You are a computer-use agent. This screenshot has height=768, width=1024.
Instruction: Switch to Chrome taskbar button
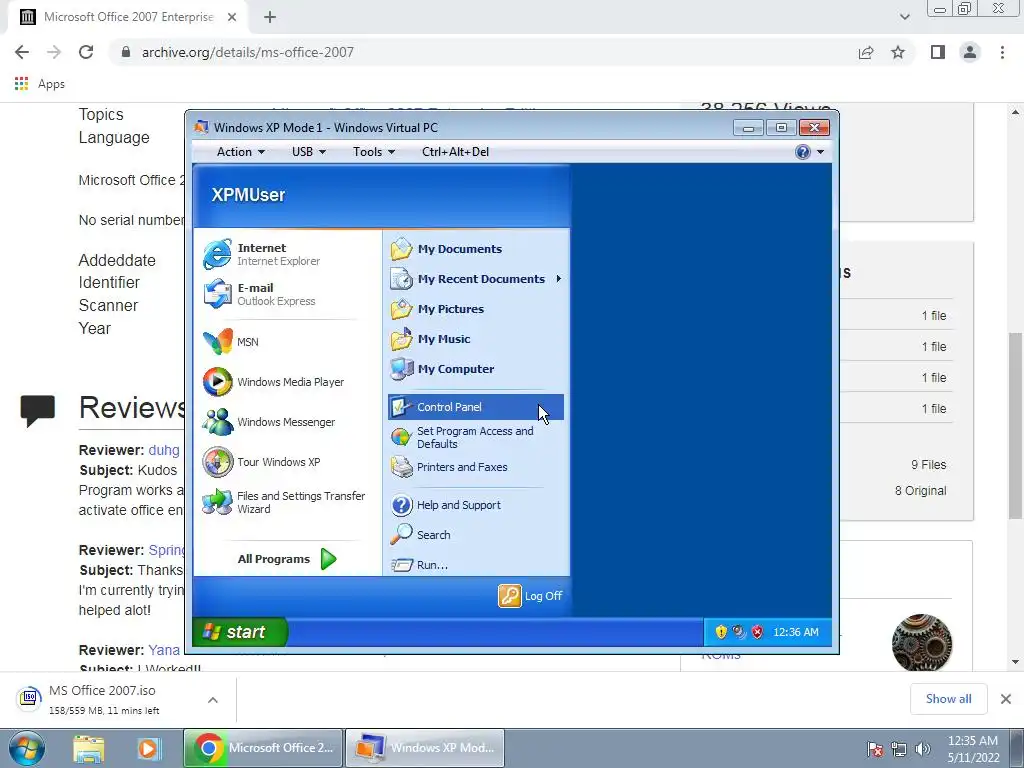point(263,748)
